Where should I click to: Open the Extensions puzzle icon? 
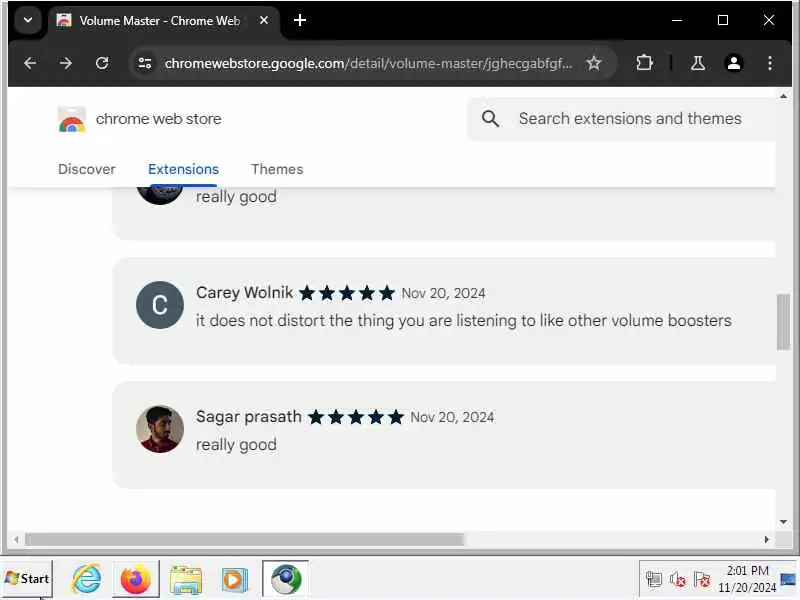[644, 63]
